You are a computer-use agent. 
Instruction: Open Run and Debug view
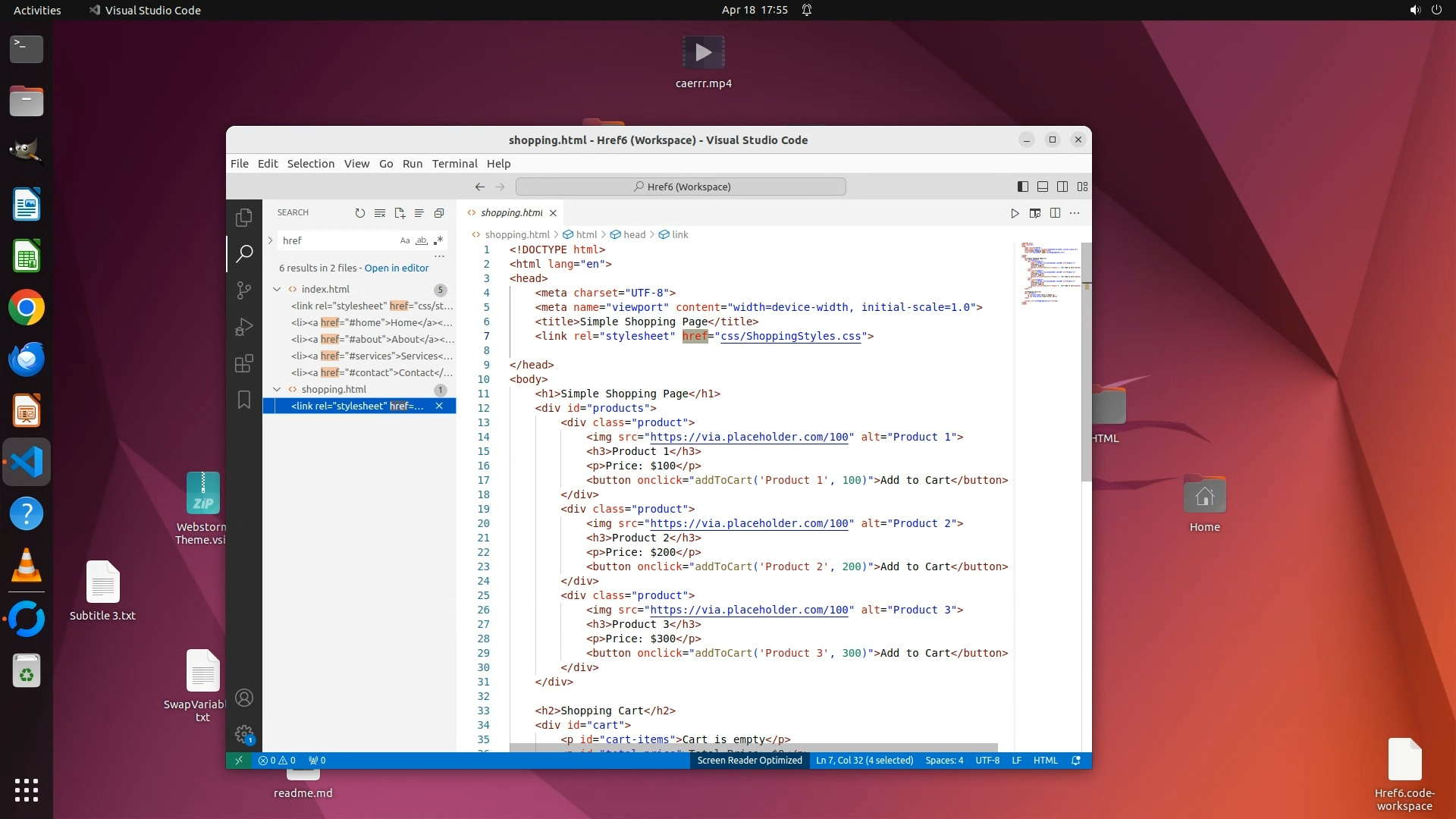pos(243,327)
